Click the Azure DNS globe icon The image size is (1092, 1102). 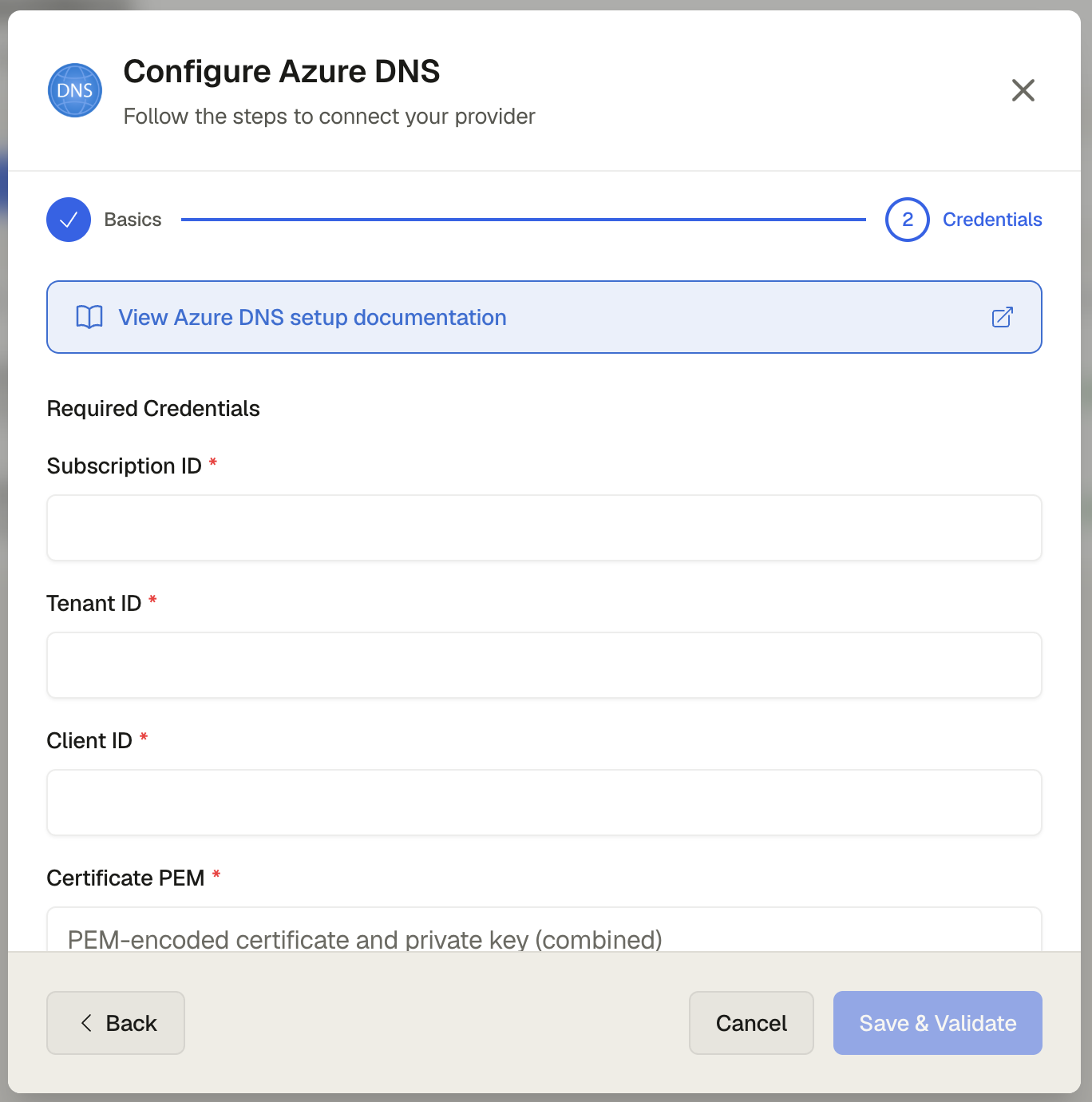point(75,90)
